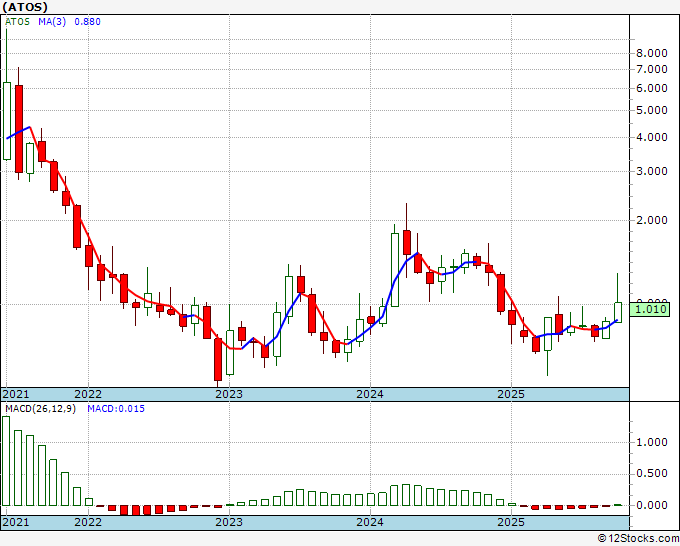Select the 2024 marker on price timeline

370,394
